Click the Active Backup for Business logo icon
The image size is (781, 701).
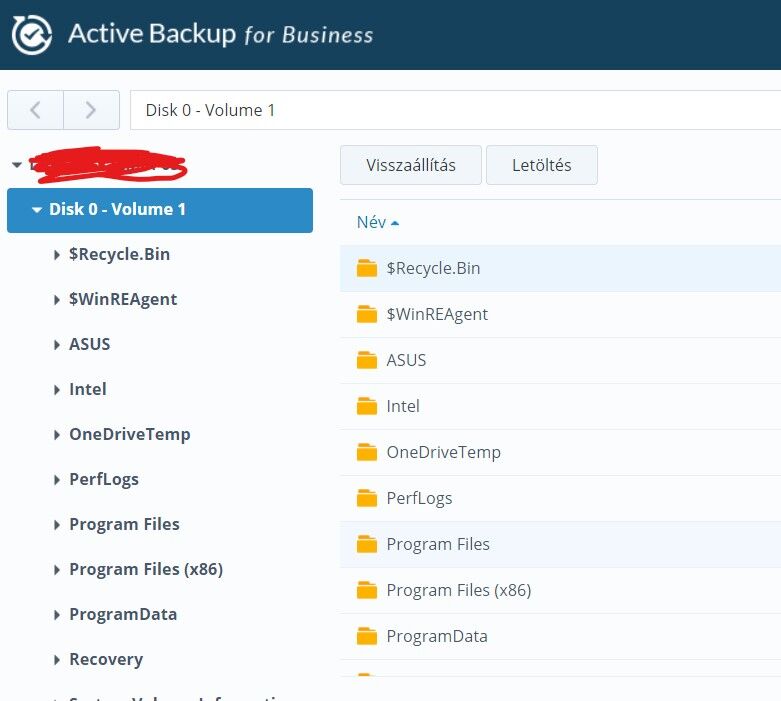click(31, 34)
